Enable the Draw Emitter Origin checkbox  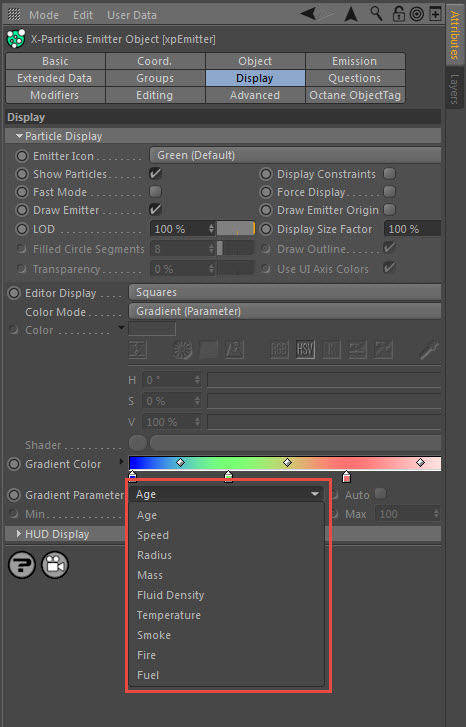(389, 210)
